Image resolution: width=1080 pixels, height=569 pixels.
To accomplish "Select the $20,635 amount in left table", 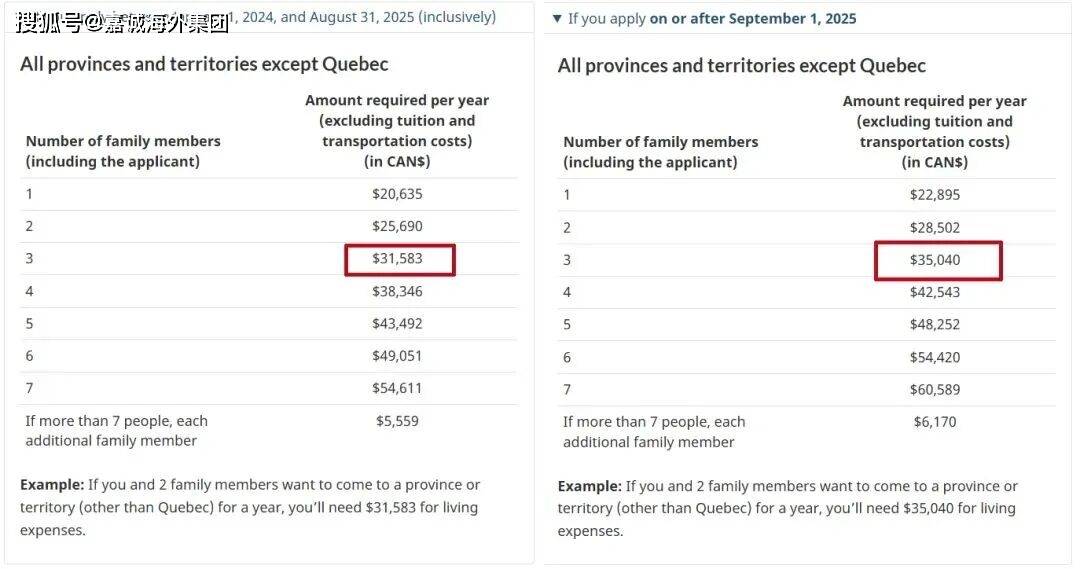I will click(x=397, y=194).
